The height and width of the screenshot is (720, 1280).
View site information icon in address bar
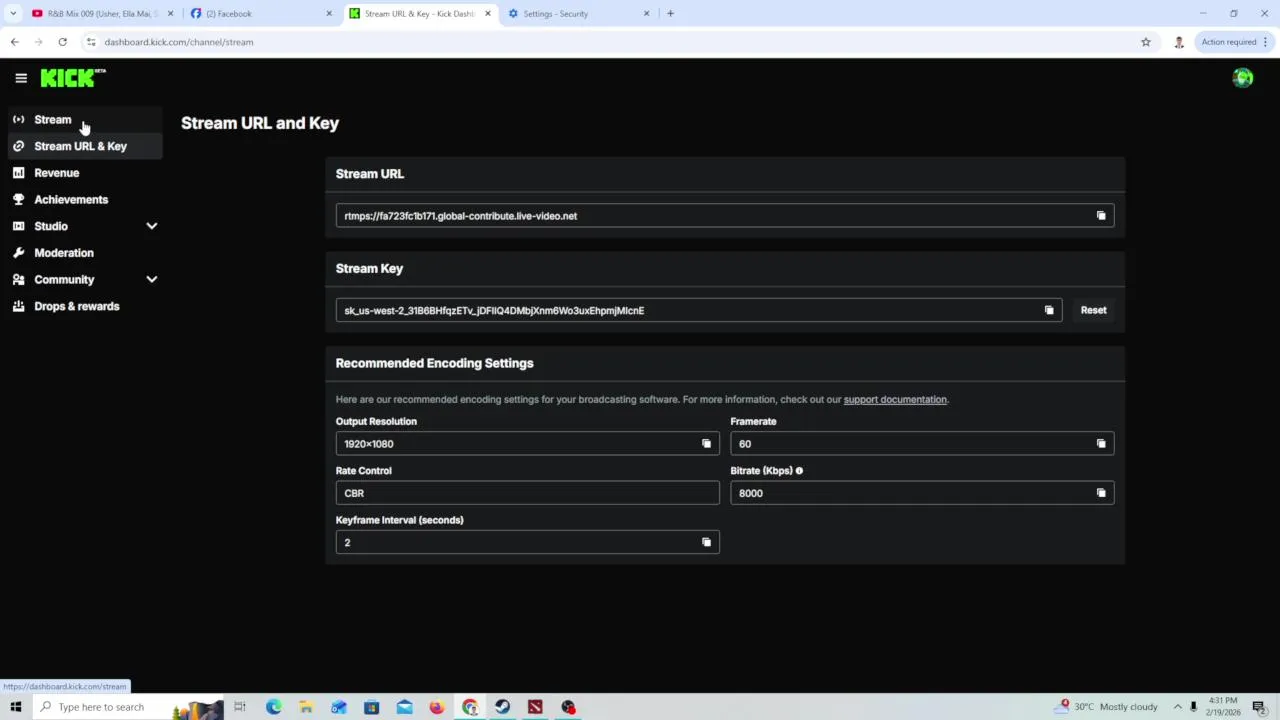coord(91,42)
